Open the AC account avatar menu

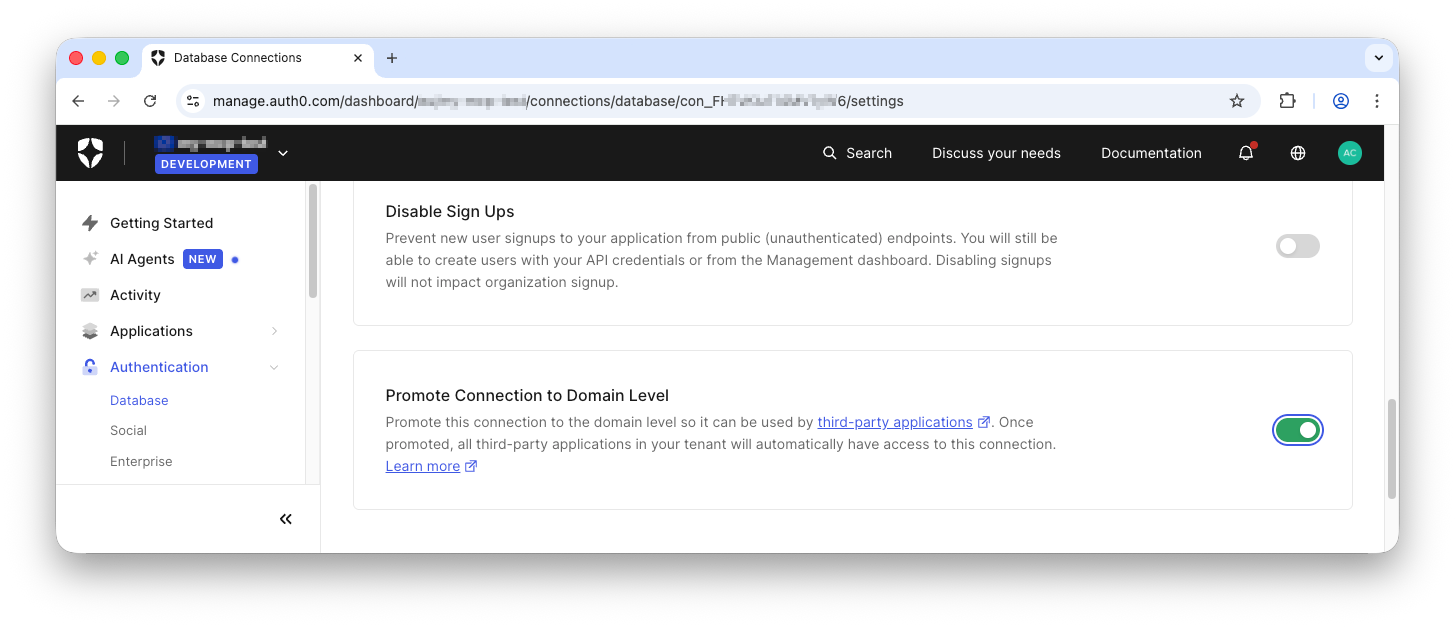tap(1349, 153)
